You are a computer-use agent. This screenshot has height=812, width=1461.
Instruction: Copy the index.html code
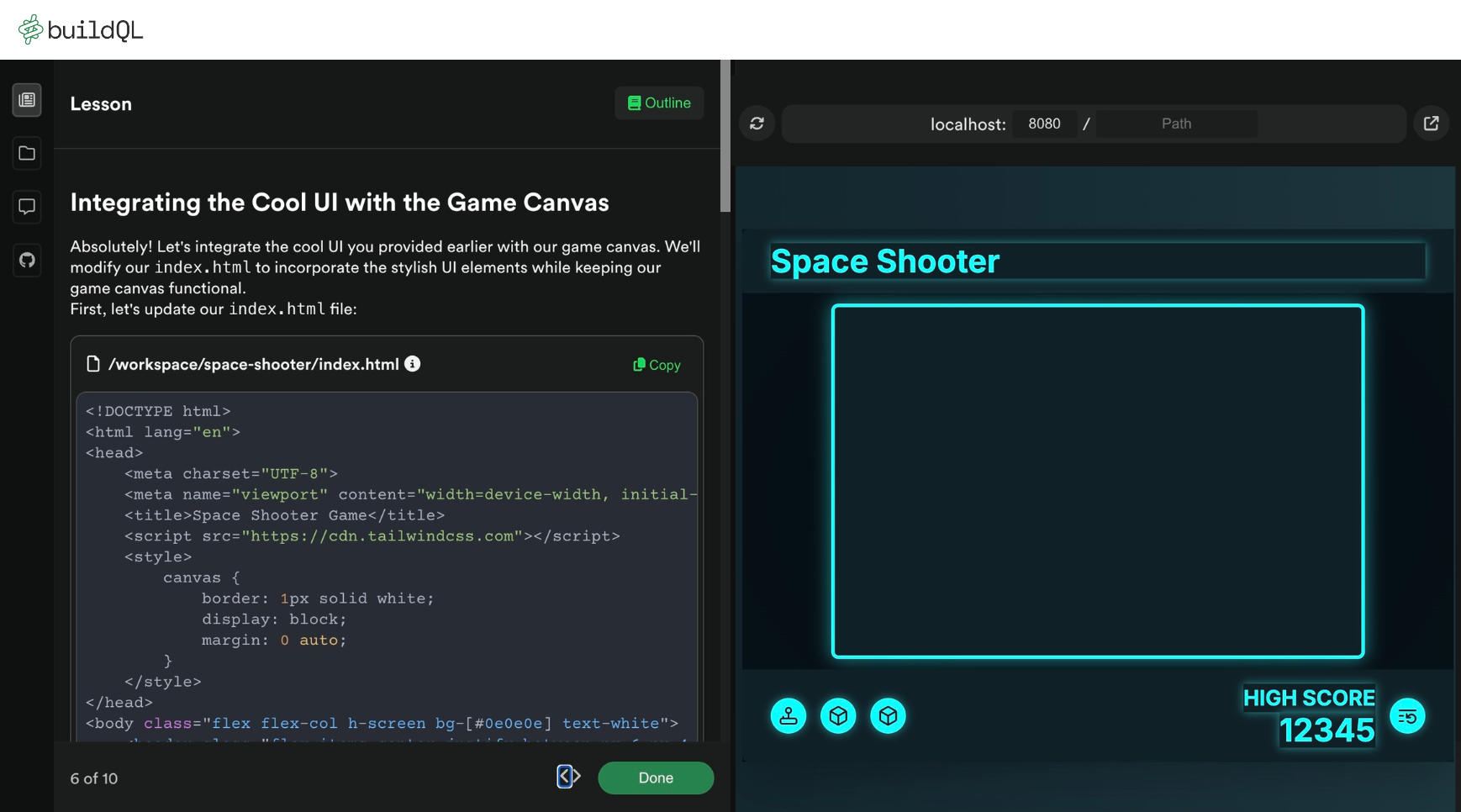pos(657,365)
